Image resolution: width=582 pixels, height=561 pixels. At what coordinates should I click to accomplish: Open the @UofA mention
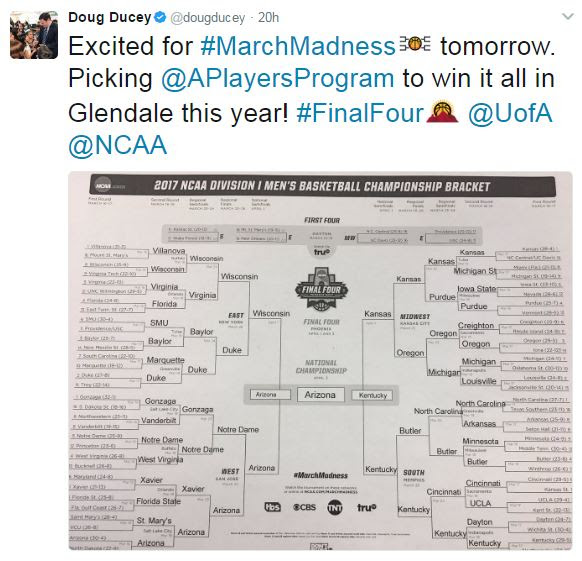pyautogui.click(x=510, y=112)
